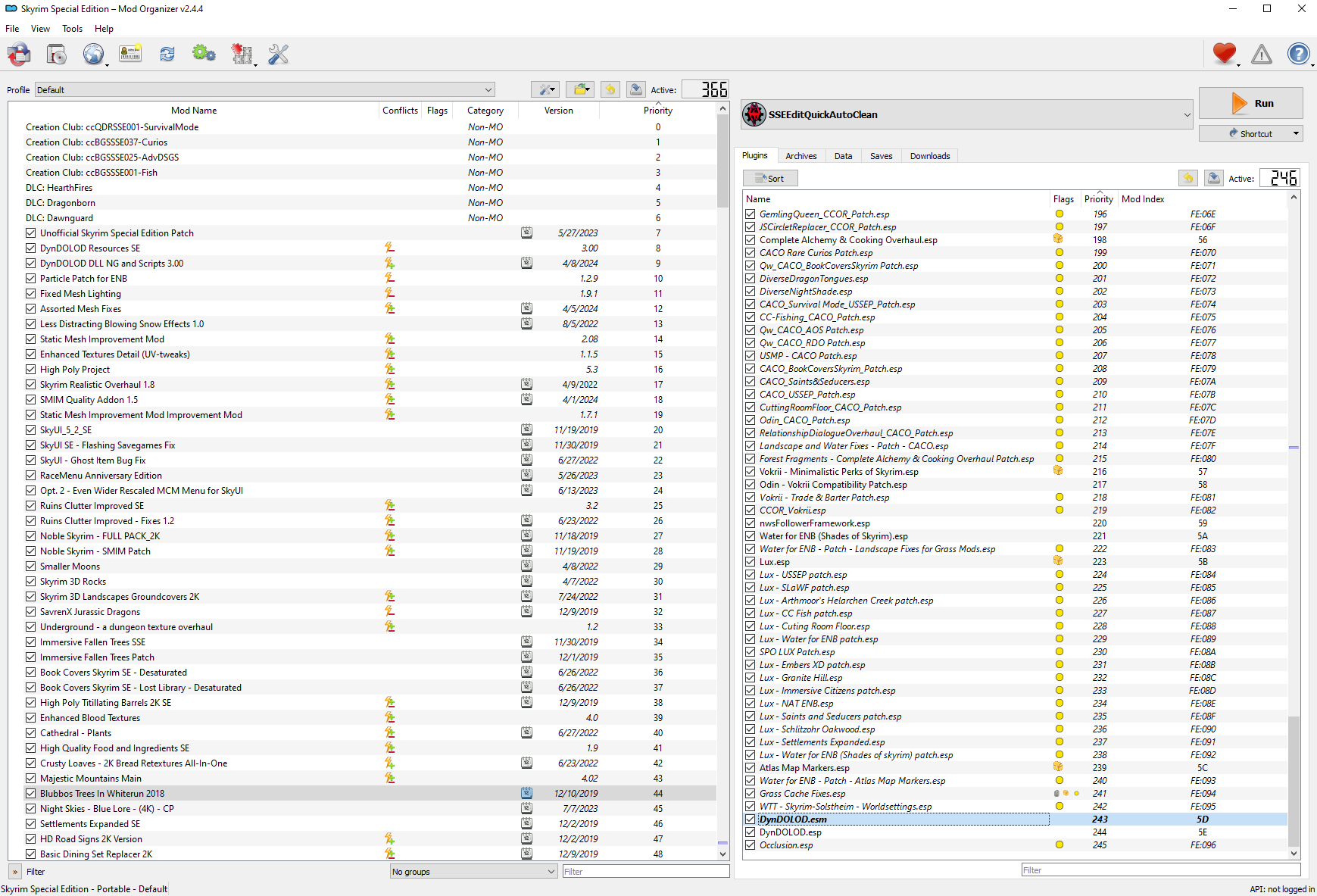Viewport: 1317px width, 896px height.
Task: Restore plugin list backup icon
Action: click(x=1188, y=178)
